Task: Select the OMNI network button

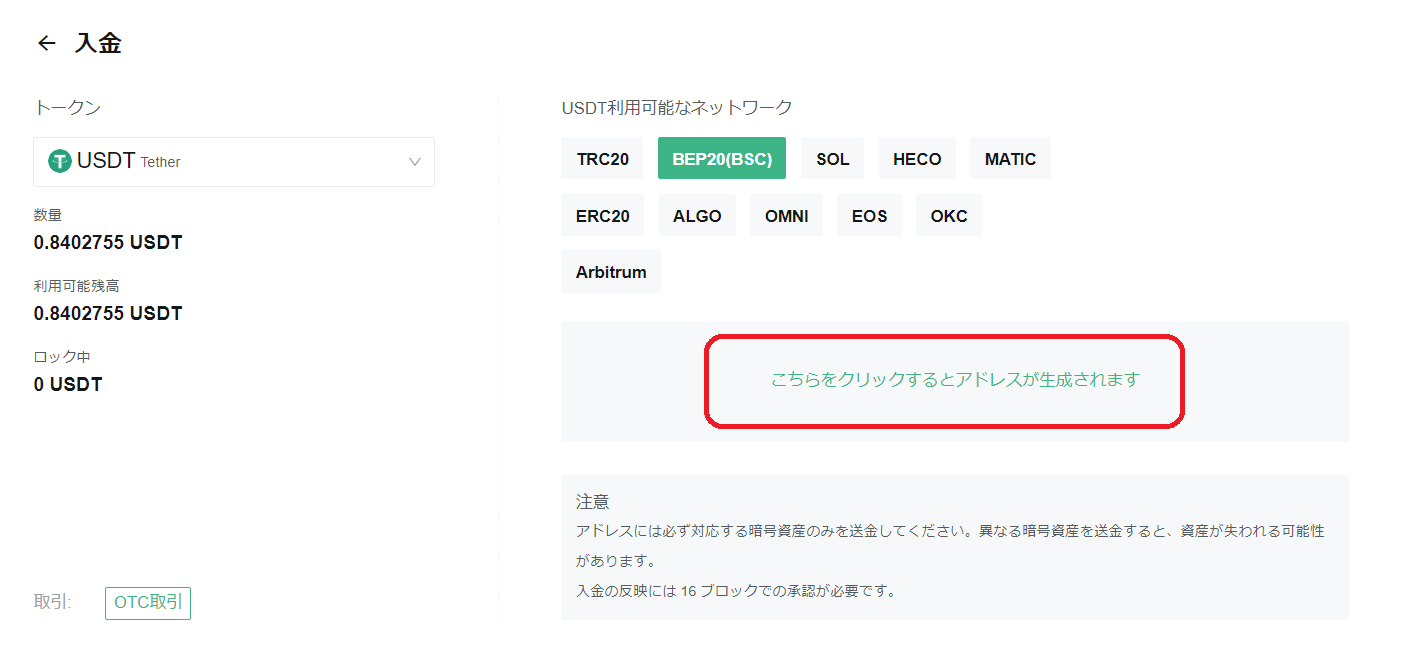Action: (786, 216)
